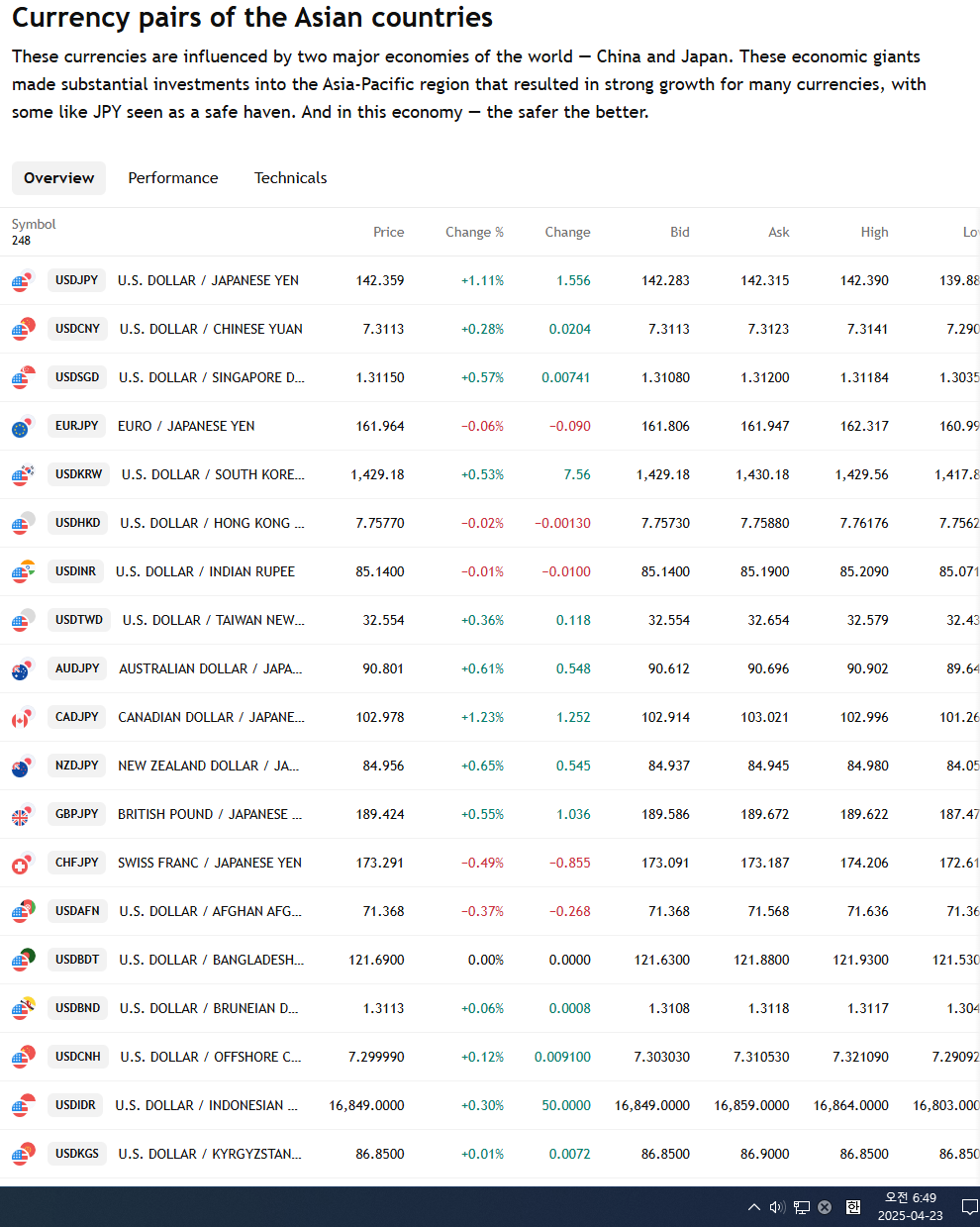
Task: Sort table by the Bid column header
Action: pyautogui.click(x=679, y=232)
